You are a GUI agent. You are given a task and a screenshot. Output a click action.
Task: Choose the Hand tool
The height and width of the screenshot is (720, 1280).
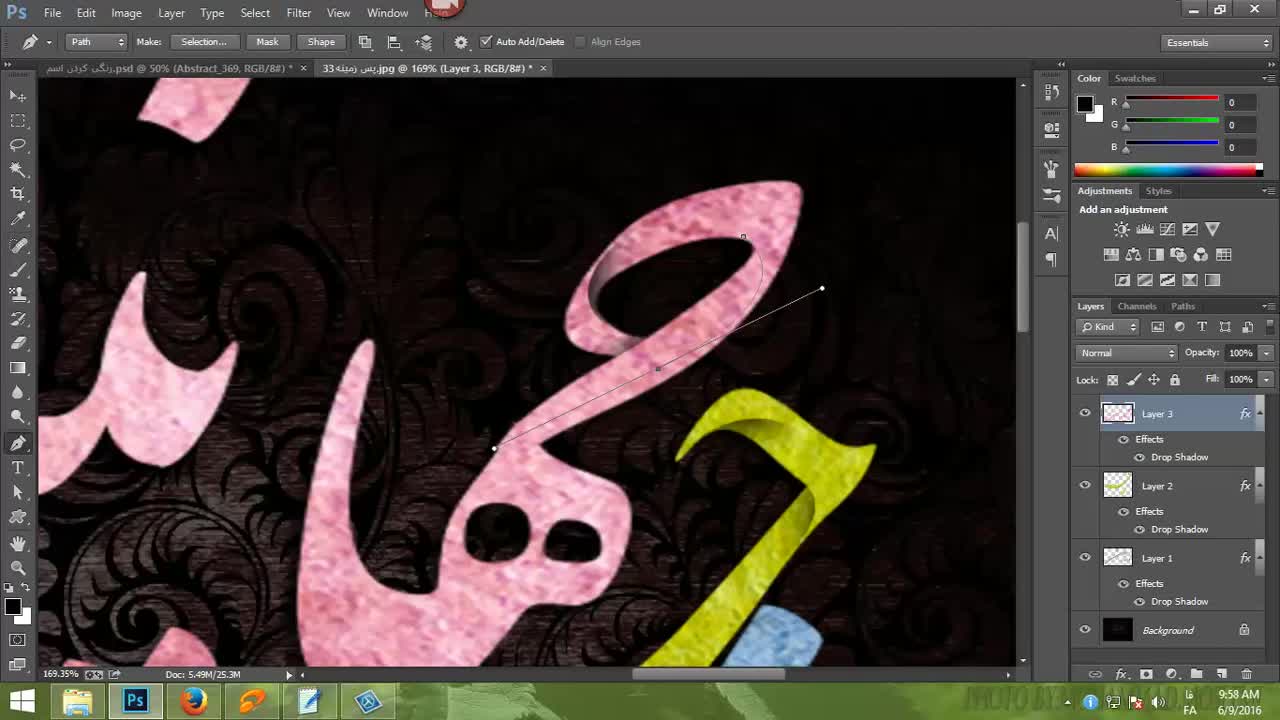click(18, 543)
